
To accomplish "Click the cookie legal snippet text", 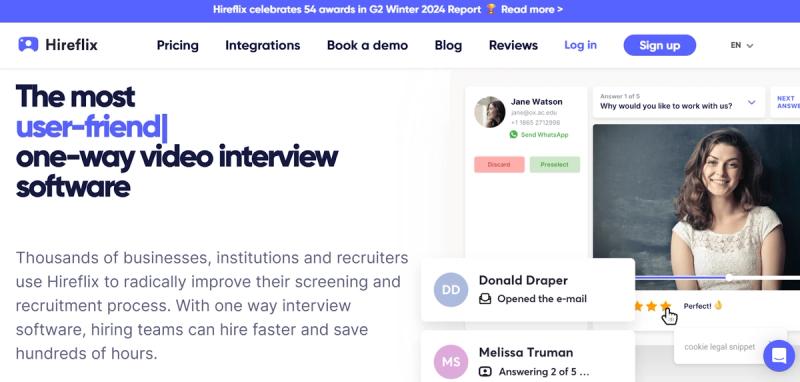I will point(720,347).
